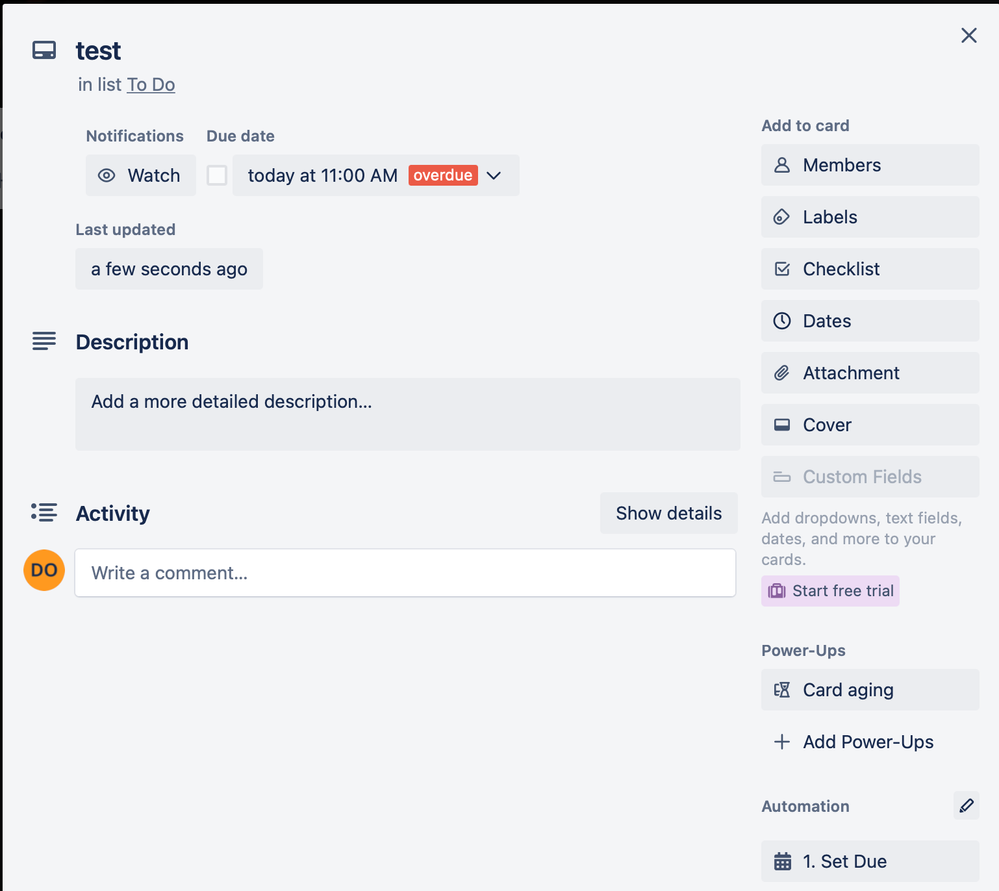
Task: Run the Set Due automation button
Action: tap(869, 861)
